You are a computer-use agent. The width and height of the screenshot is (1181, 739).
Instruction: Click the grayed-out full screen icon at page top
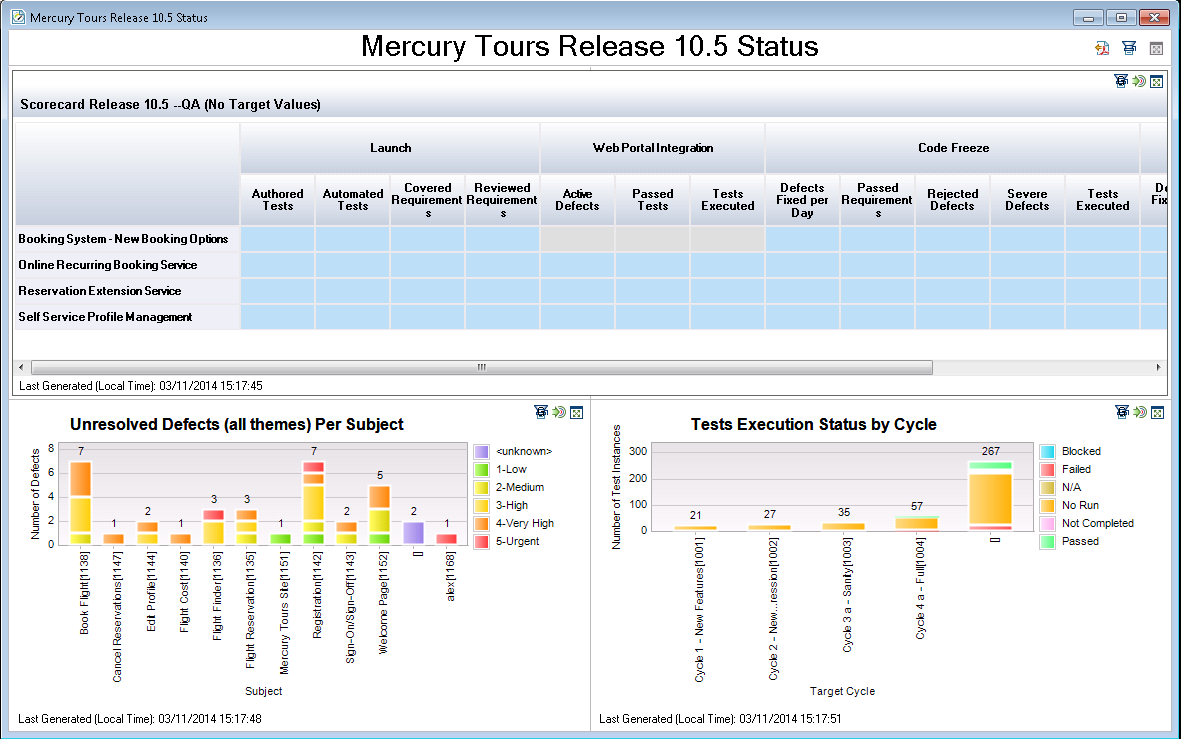[1156, 48]
